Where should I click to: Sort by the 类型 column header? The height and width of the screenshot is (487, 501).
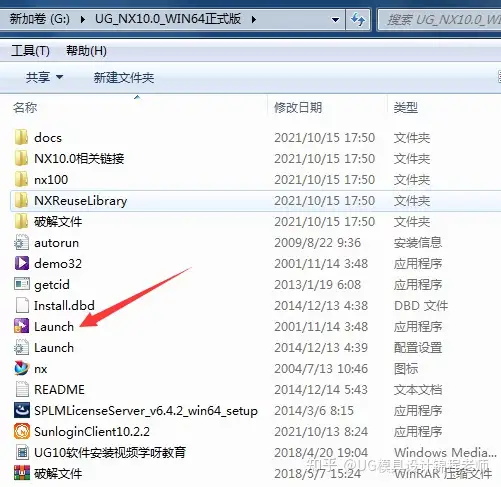pyautogui.click(x=406, y=107)
